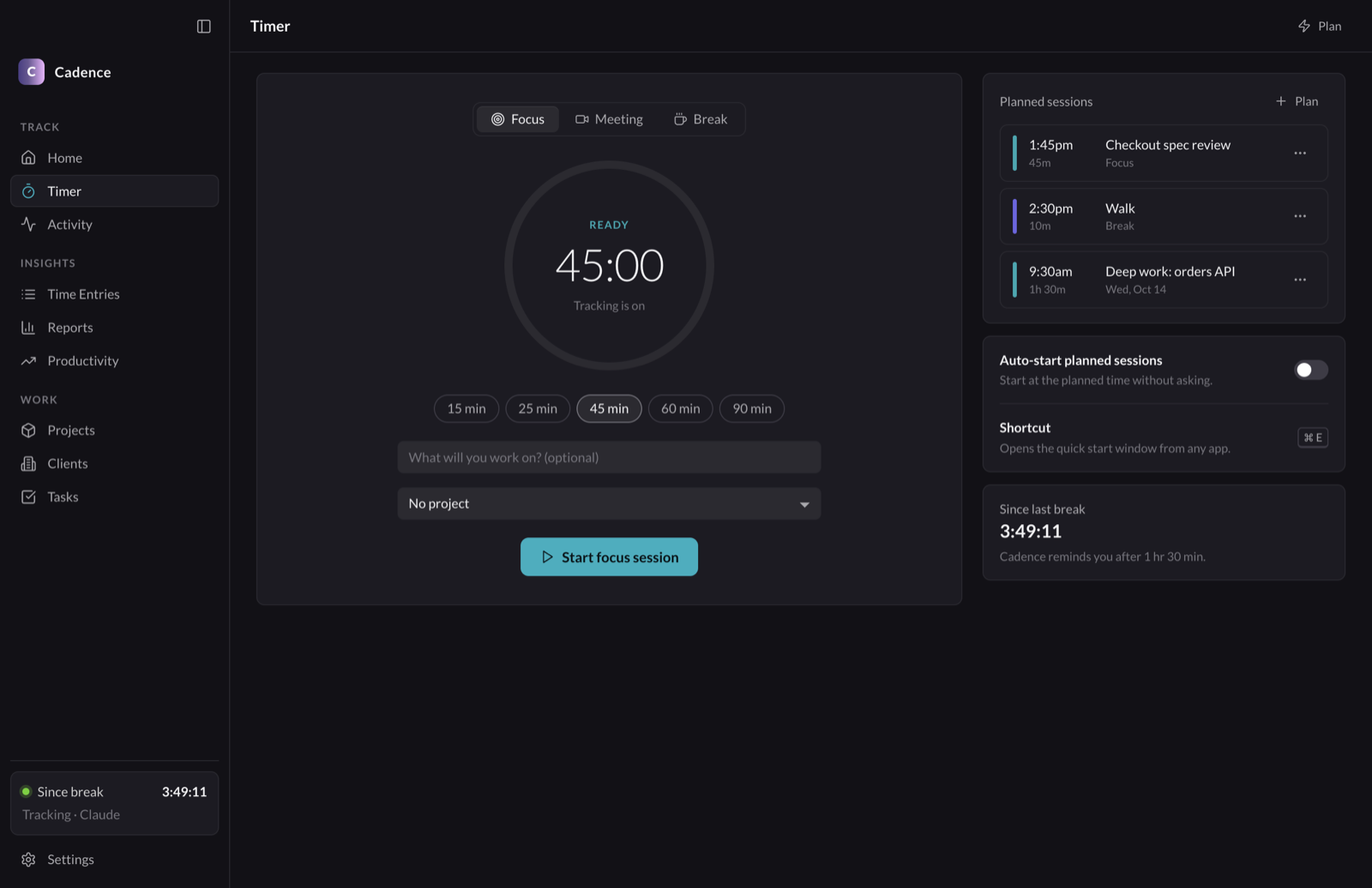The width and height of the screenshot is (1372, 888).
Task: Open the 2:30pm Walk break session
Action: tap(1164, 216)
